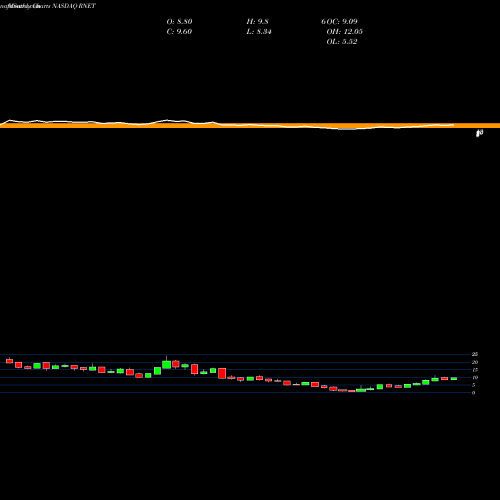Select the open value O: 8.80

click(179, 22)
